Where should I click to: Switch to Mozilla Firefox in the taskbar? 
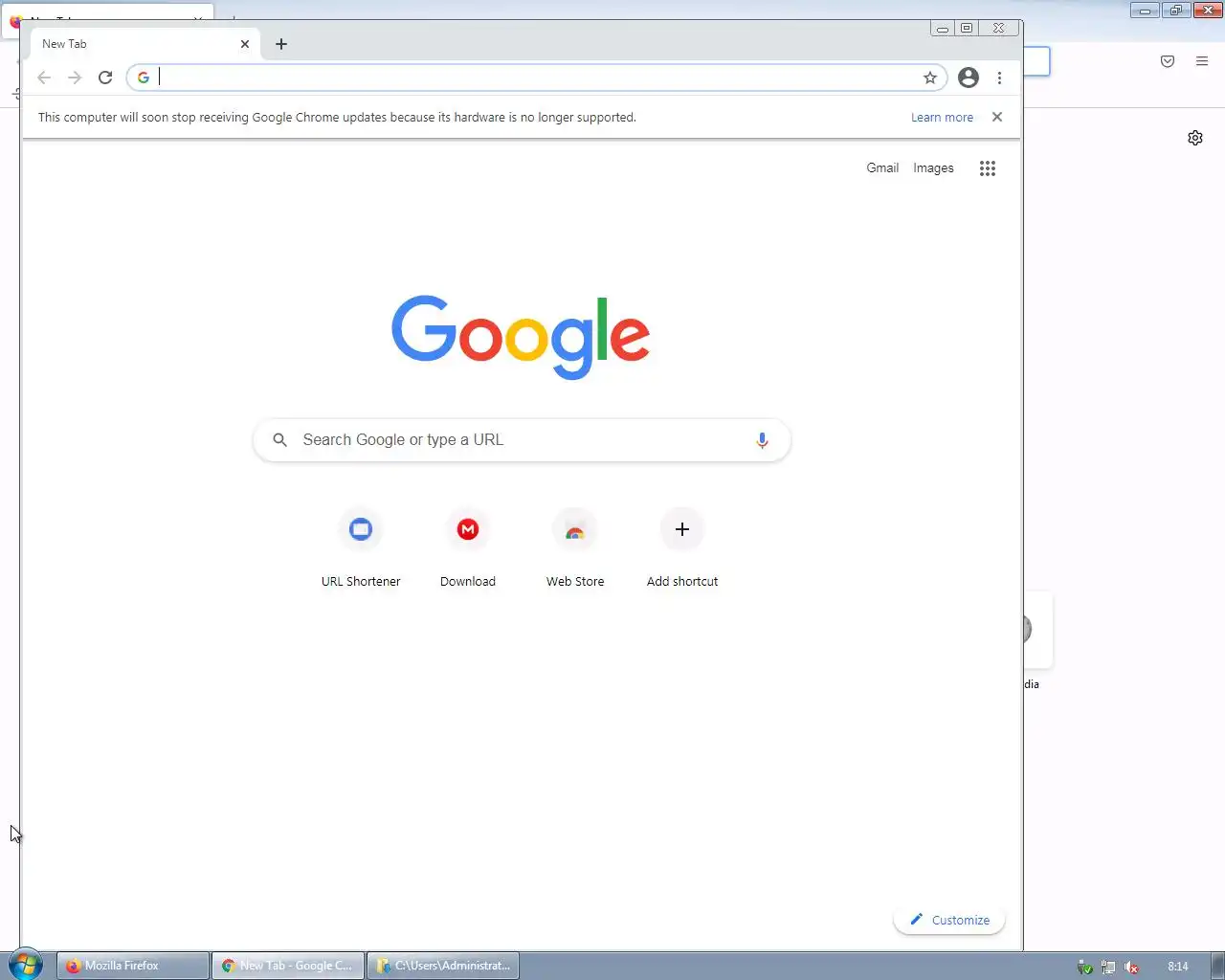point(133,966)
